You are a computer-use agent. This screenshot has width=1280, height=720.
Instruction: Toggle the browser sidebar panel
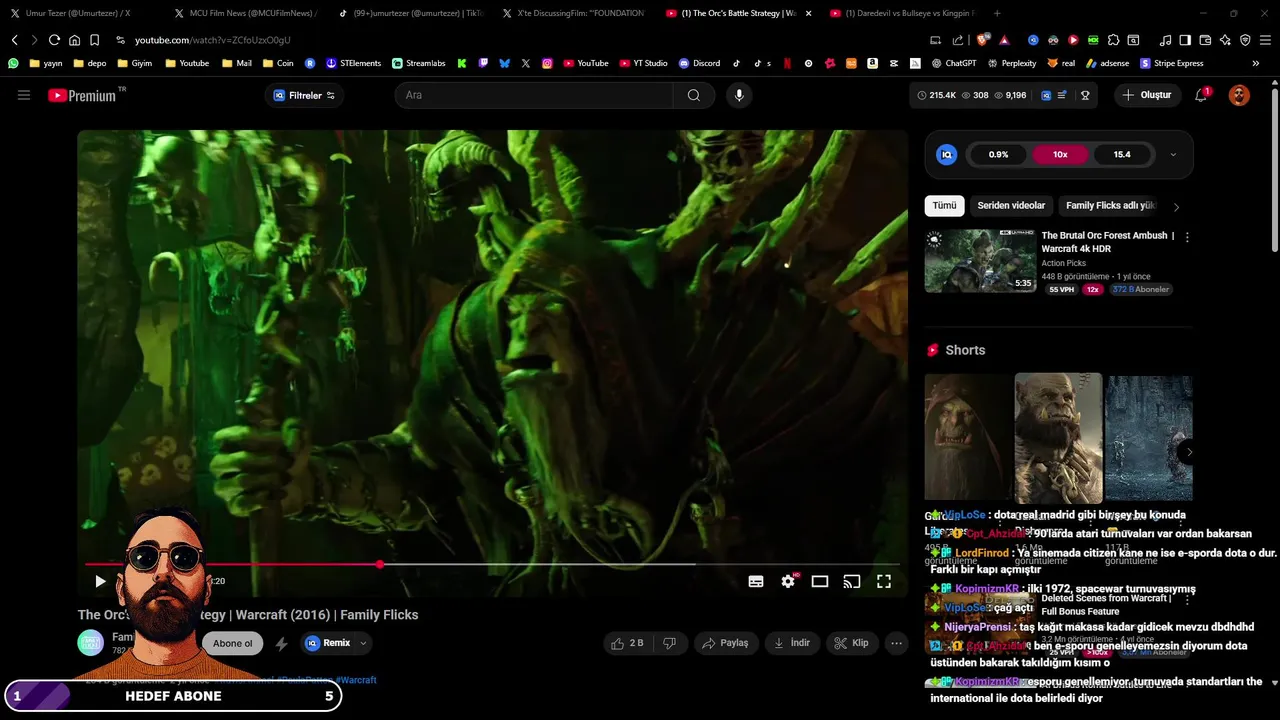coord(1185,40)
